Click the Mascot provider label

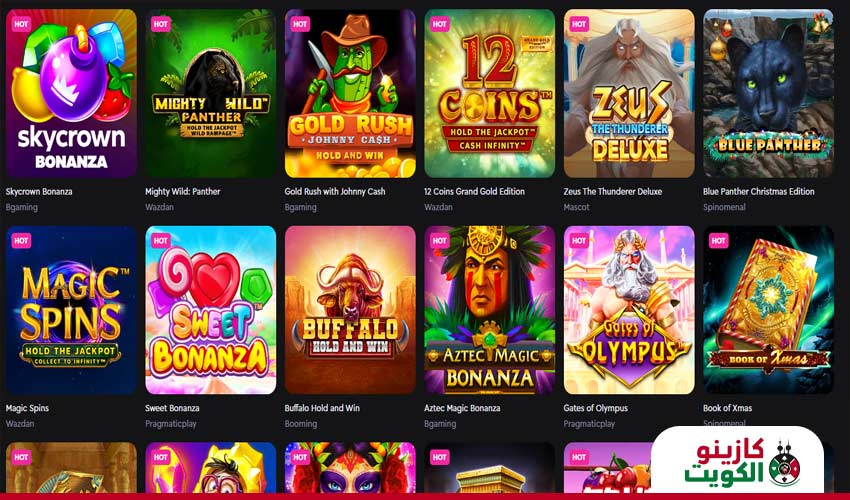pos(576,207)
